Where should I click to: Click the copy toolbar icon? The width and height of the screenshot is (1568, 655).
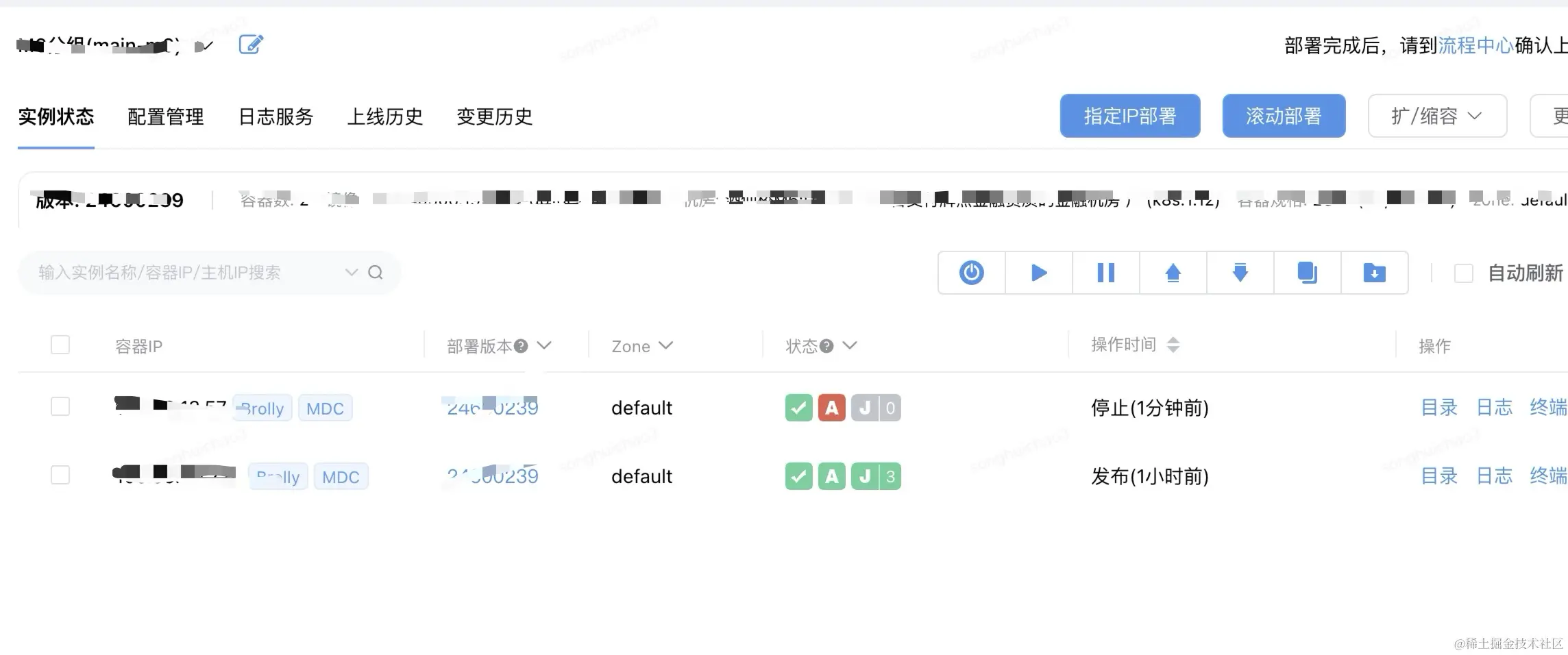(1308, 273)
